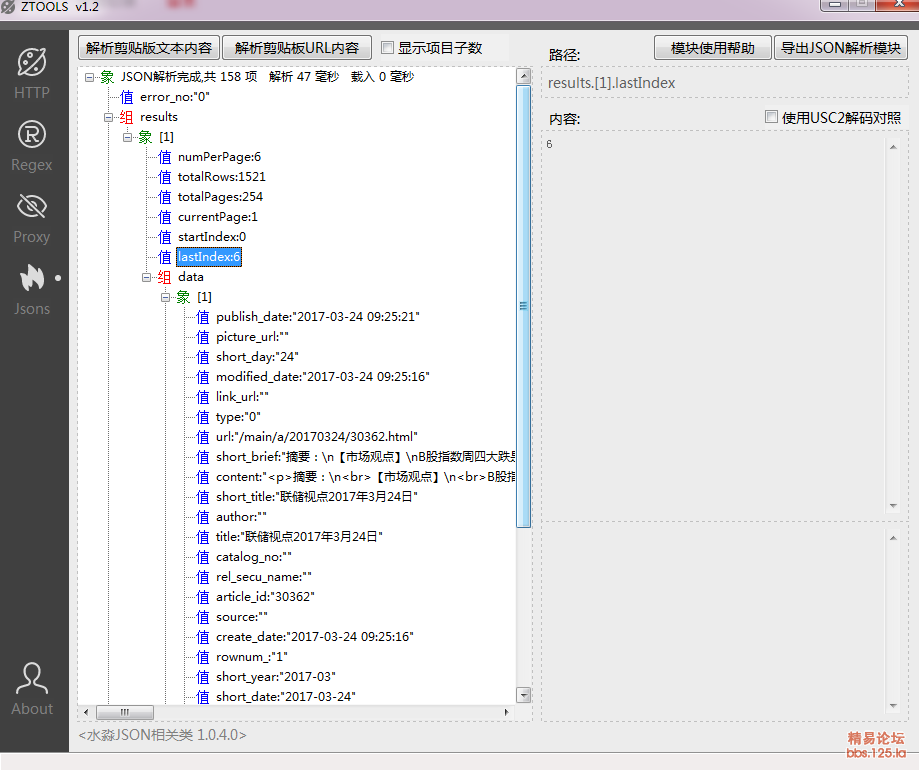Click the tree vertical scrollbar thumb
Screen dimensions: 919x770
[x=523, y=306]
